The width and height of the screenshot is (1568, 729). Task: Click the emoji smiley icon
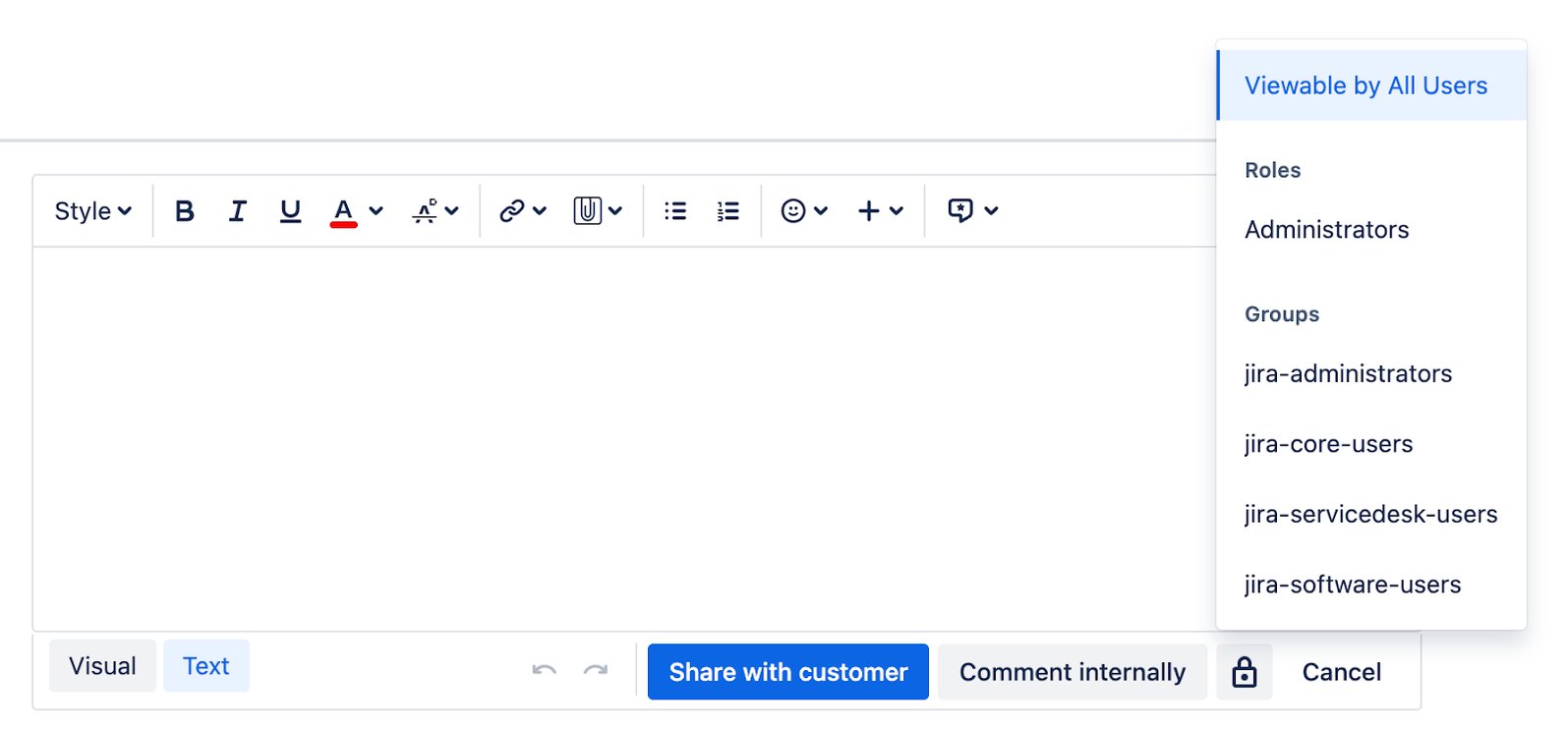point(793,211)
